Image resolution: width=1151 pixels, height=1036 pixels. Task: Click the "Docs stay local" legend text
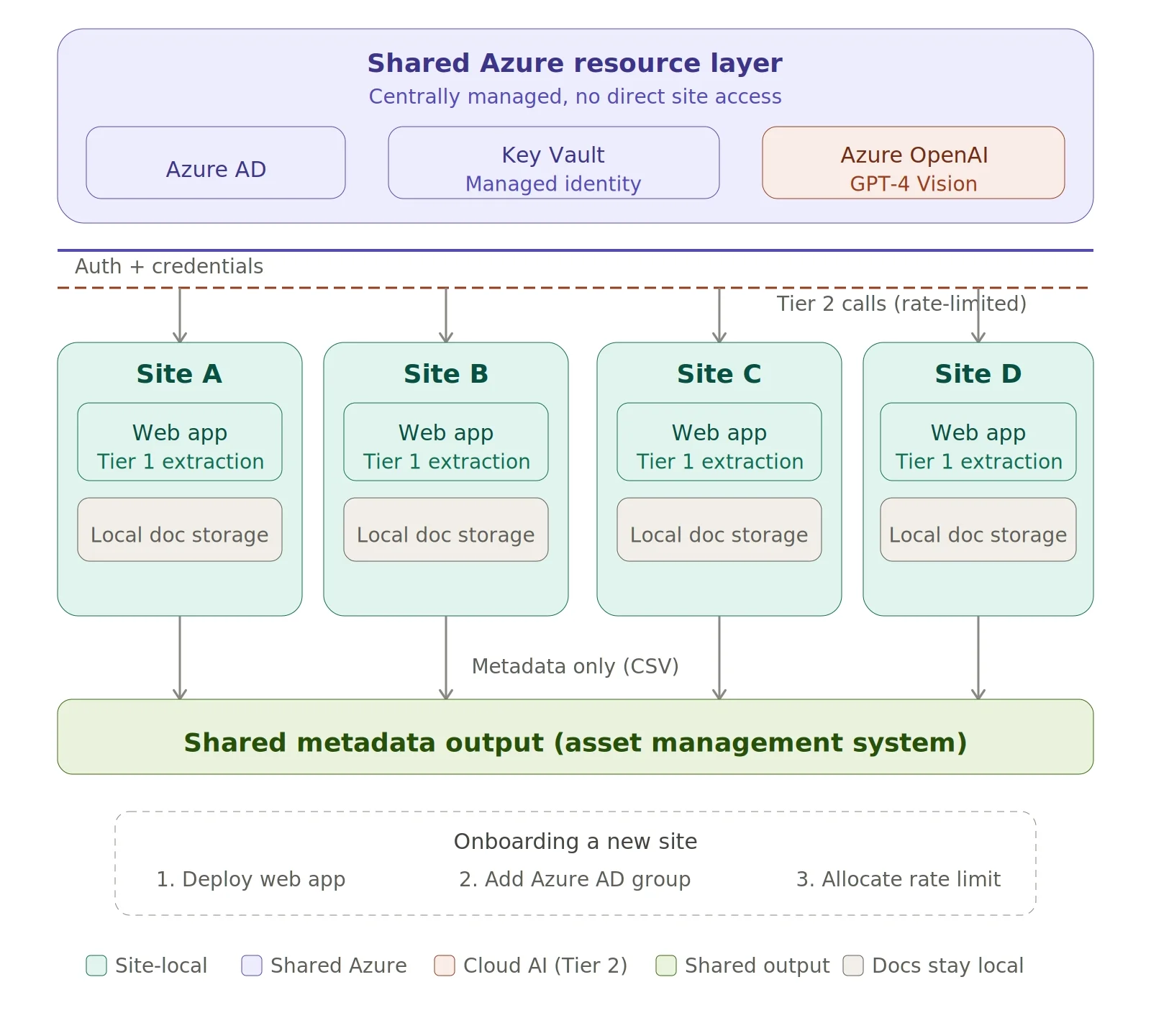pyautogui.click(x=947, y=965)
